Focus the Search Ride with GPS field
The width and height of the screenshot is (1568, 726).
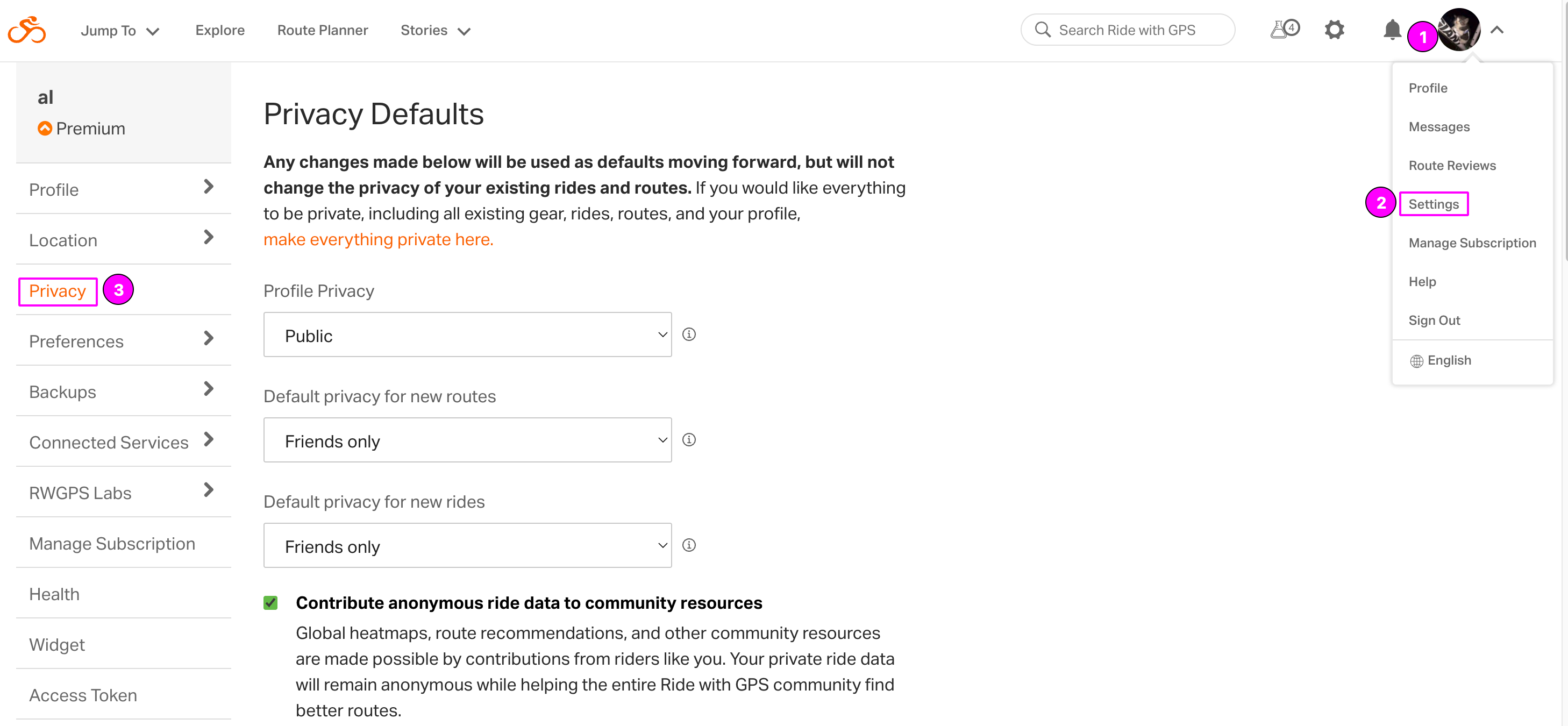coord(1127,30)
